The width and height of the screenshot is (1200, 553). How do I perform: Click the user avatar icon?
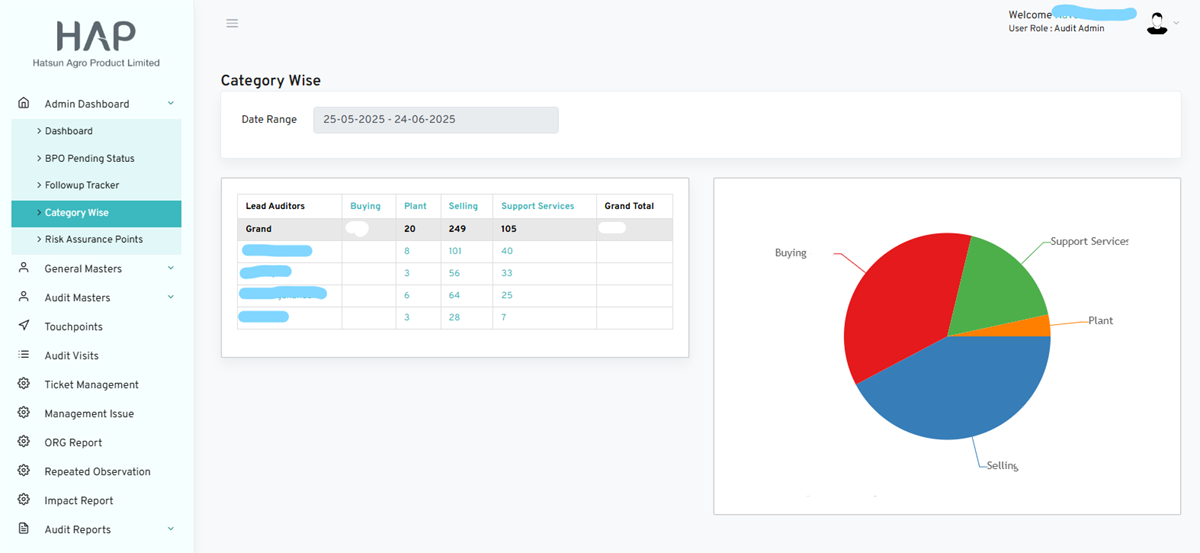1157,23
